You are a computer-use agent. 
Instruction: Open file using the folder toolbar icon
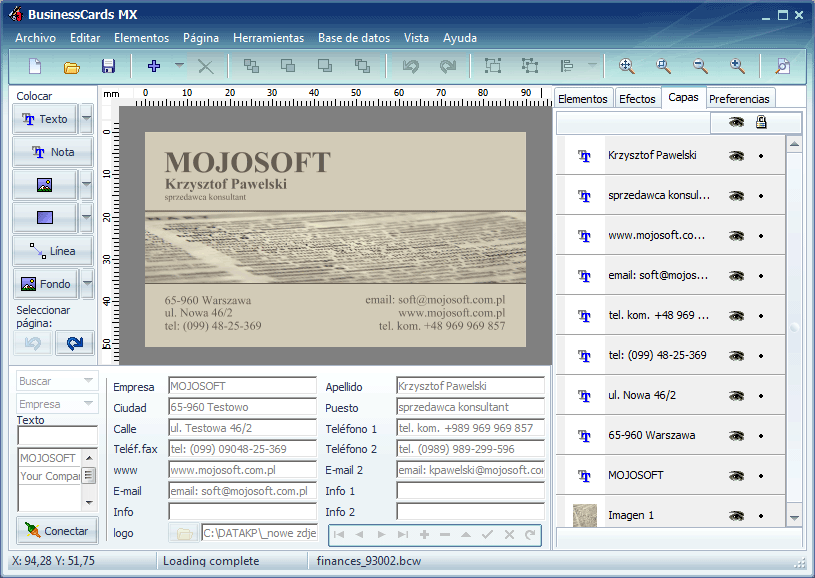click(x=71, y=67)
